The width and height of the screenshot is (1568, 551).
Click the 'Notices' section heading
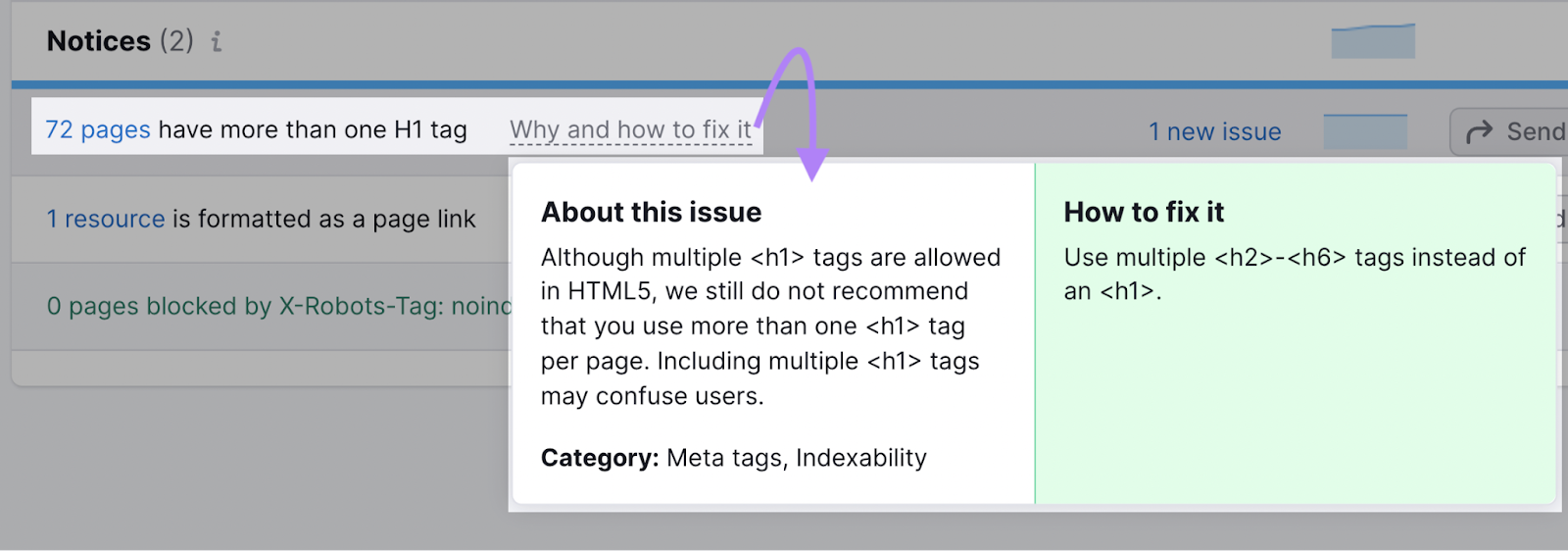tap(99, 41)
